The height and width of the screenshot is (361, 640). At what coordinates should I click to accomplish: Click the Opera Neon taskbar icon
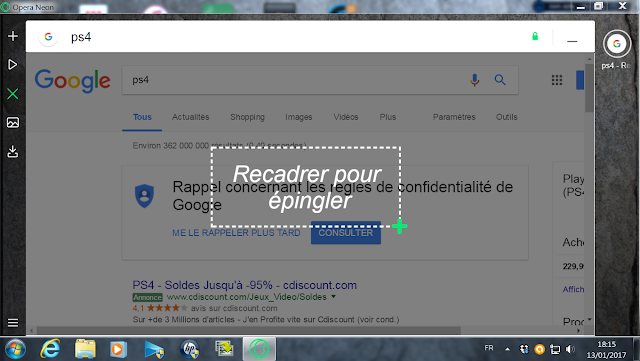259,349
